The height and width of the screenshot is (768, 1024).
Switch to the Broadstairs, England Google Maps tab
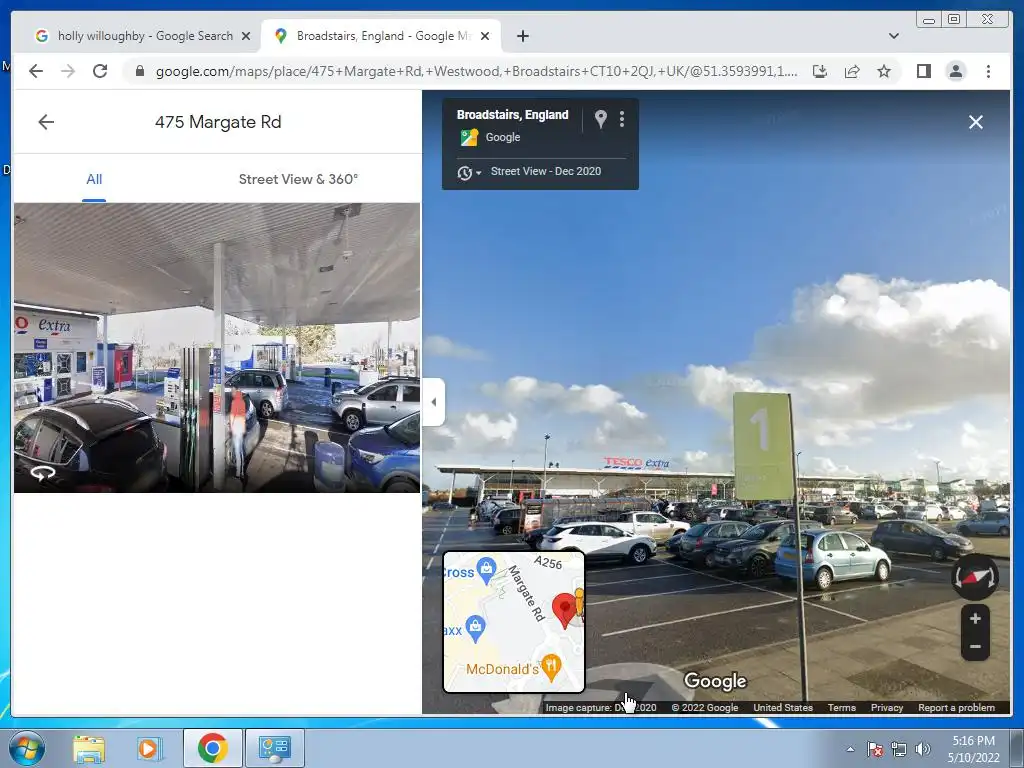pos(382,36)
